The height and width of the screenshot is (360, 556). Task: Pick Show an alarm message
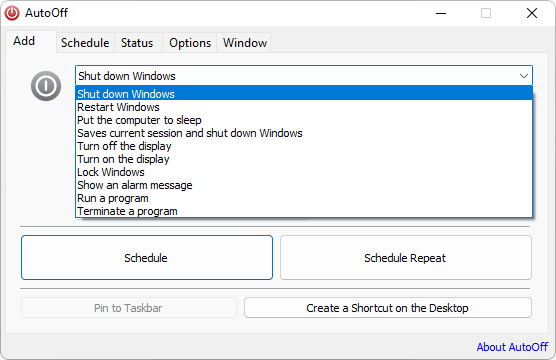pyautogui.click(x=304, y=185)
